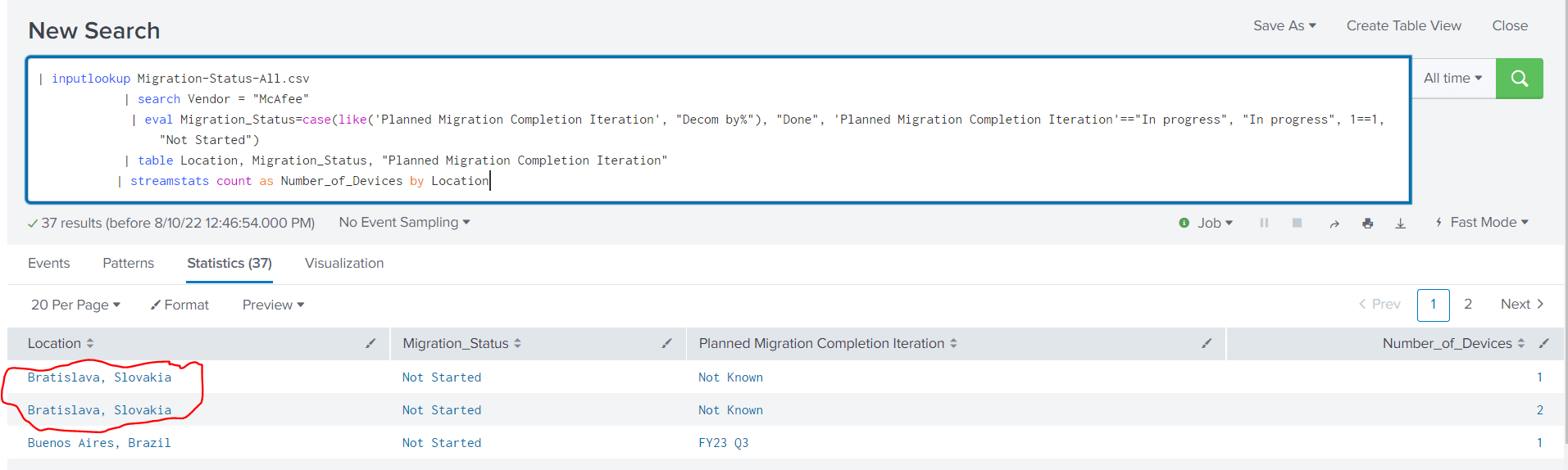Viewport: 1568px width, 470px height.
Task: Click FY23 Q3 iteration value
Action: (x=723, y=443)
